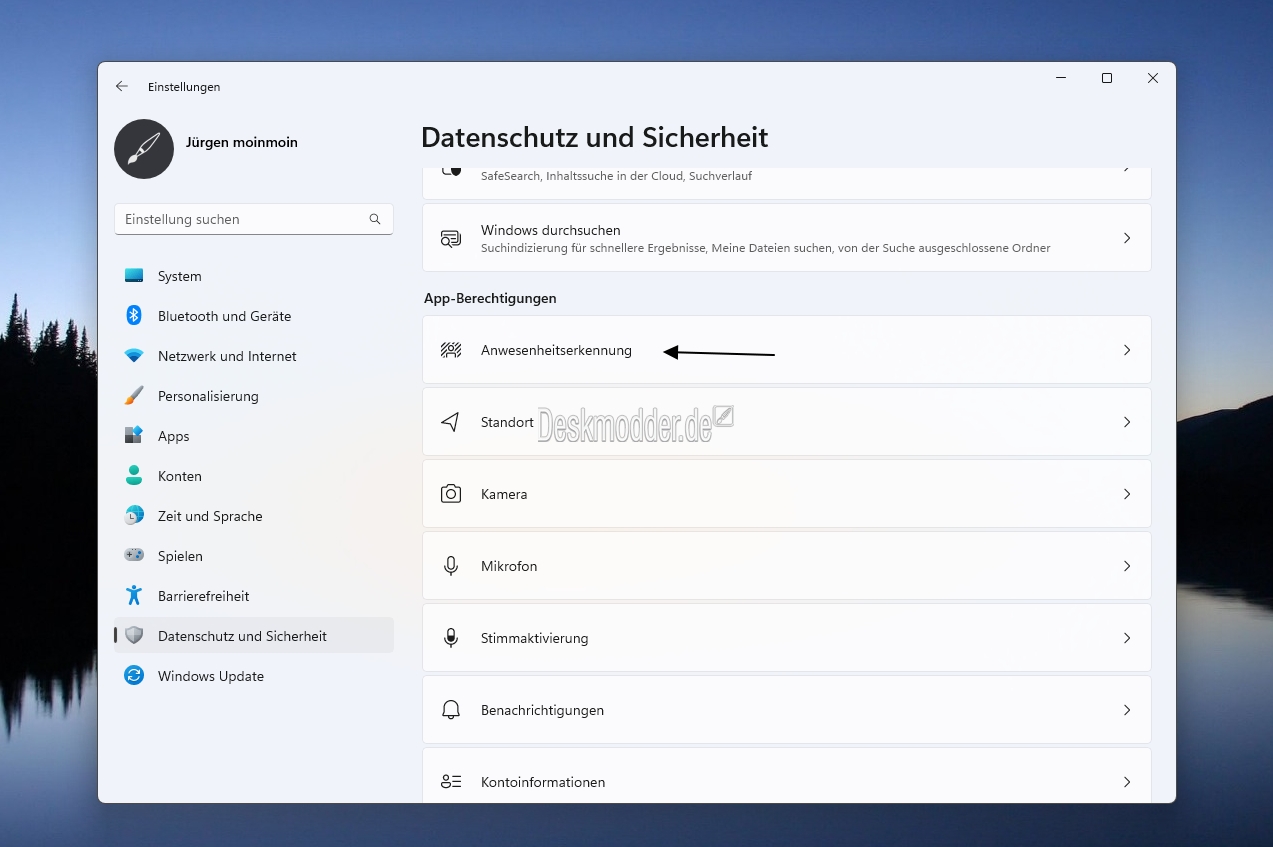1273x847 pixels.
Task: Click the user avatar picture
Action: 144,149
